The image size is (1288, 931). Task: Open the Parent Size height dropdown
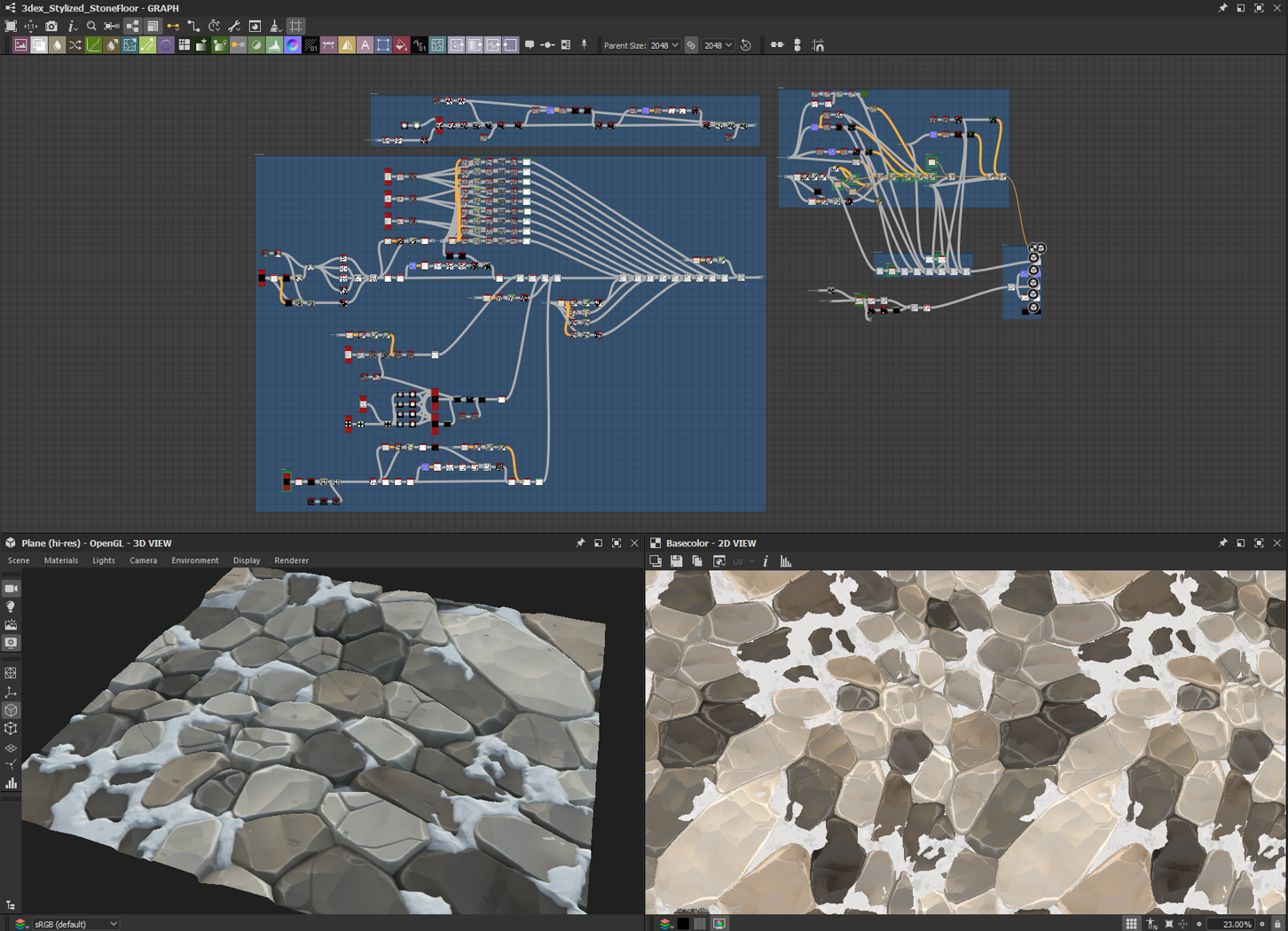[x=718, y=45]
